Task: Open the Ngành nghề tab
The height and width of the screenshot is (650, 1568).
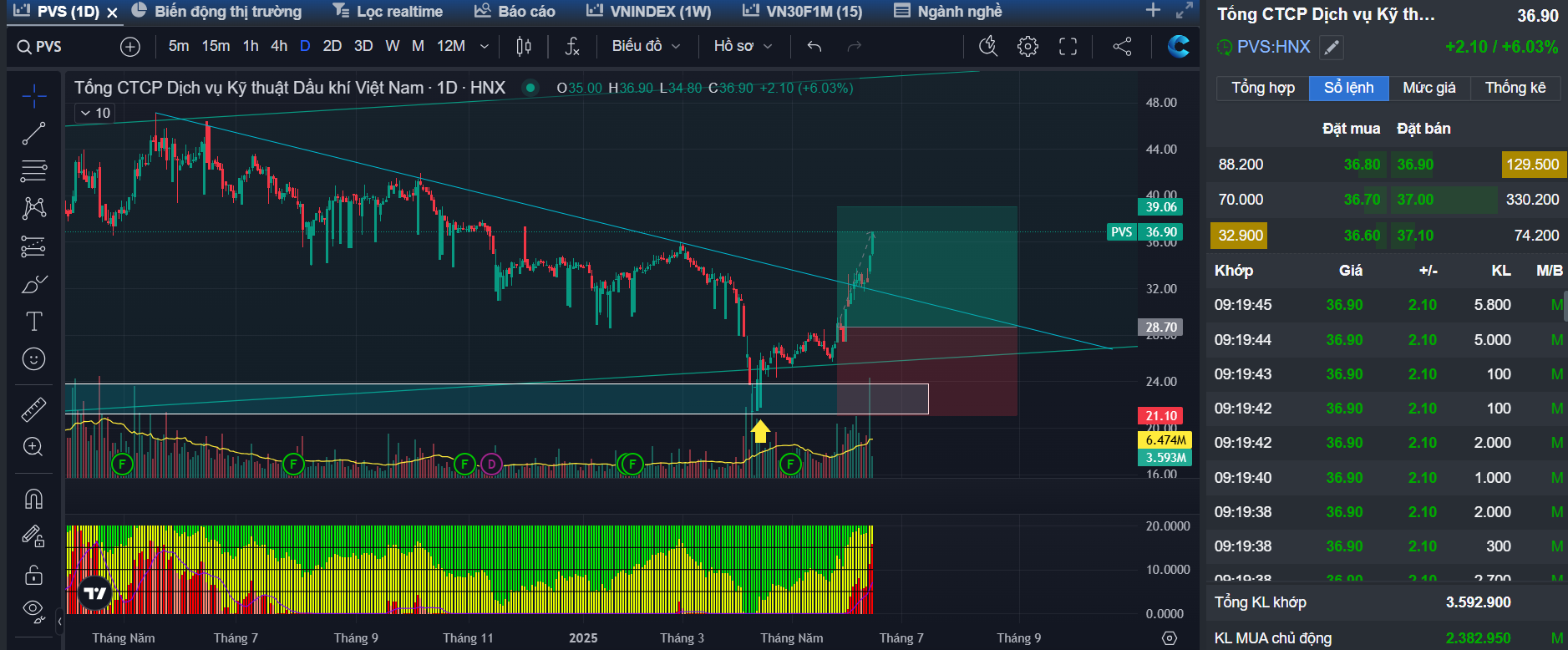Action: pos(947,12)
